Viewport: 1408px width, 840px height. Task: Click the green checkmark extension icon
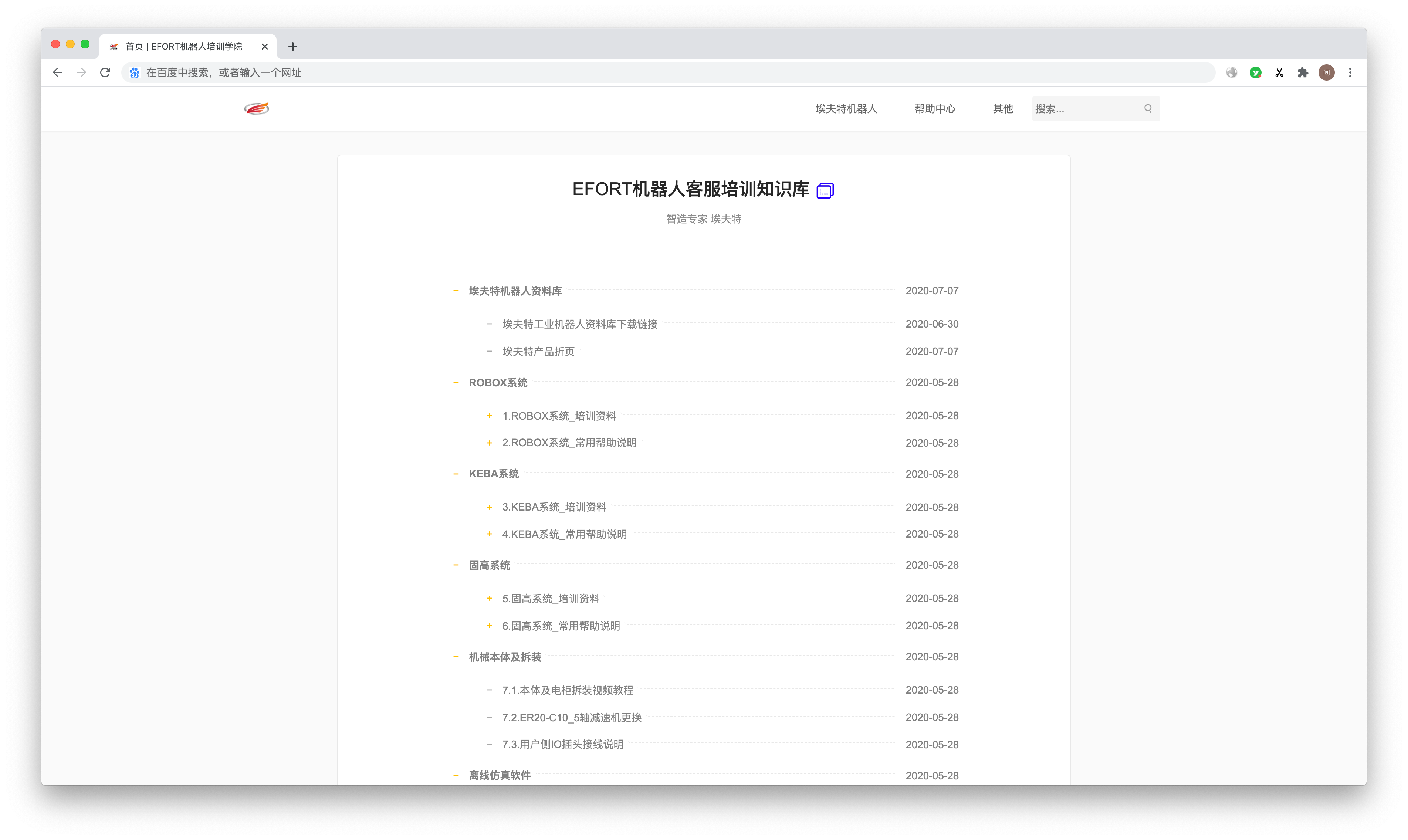tap(1255, 72)
